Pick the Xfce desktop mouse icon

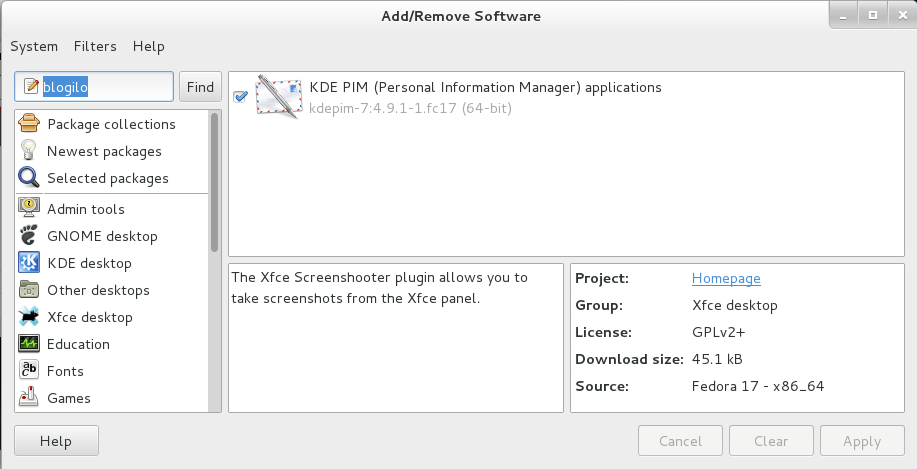point(29,316)
